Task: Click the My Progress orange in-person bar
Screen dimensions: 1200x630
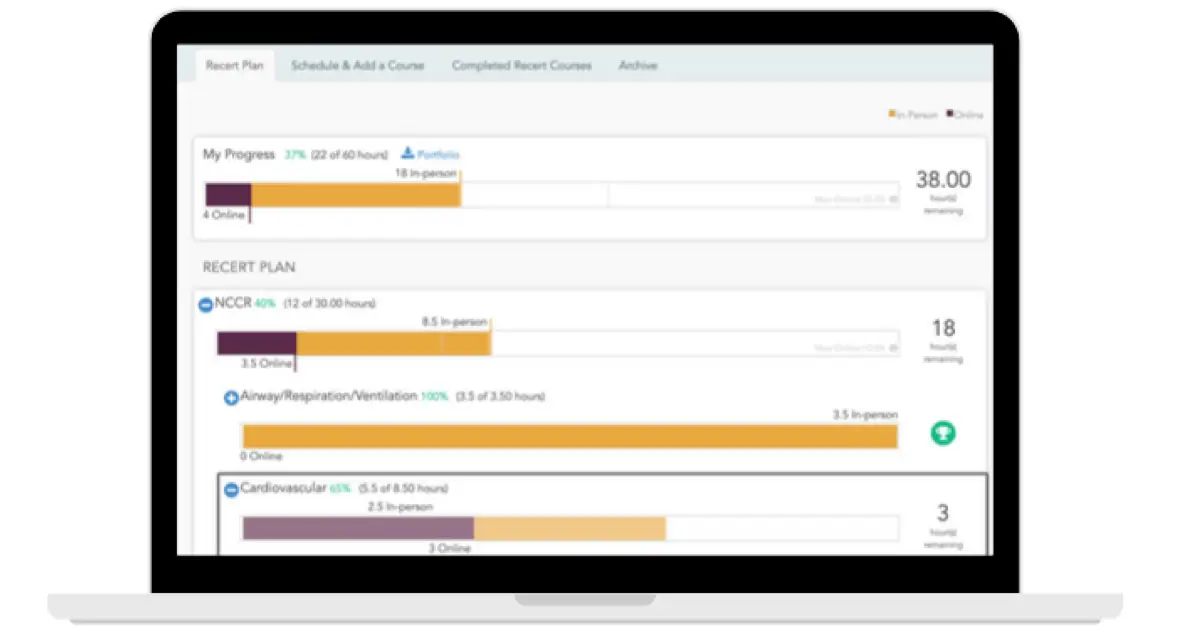Action: [x=355, y=195]
